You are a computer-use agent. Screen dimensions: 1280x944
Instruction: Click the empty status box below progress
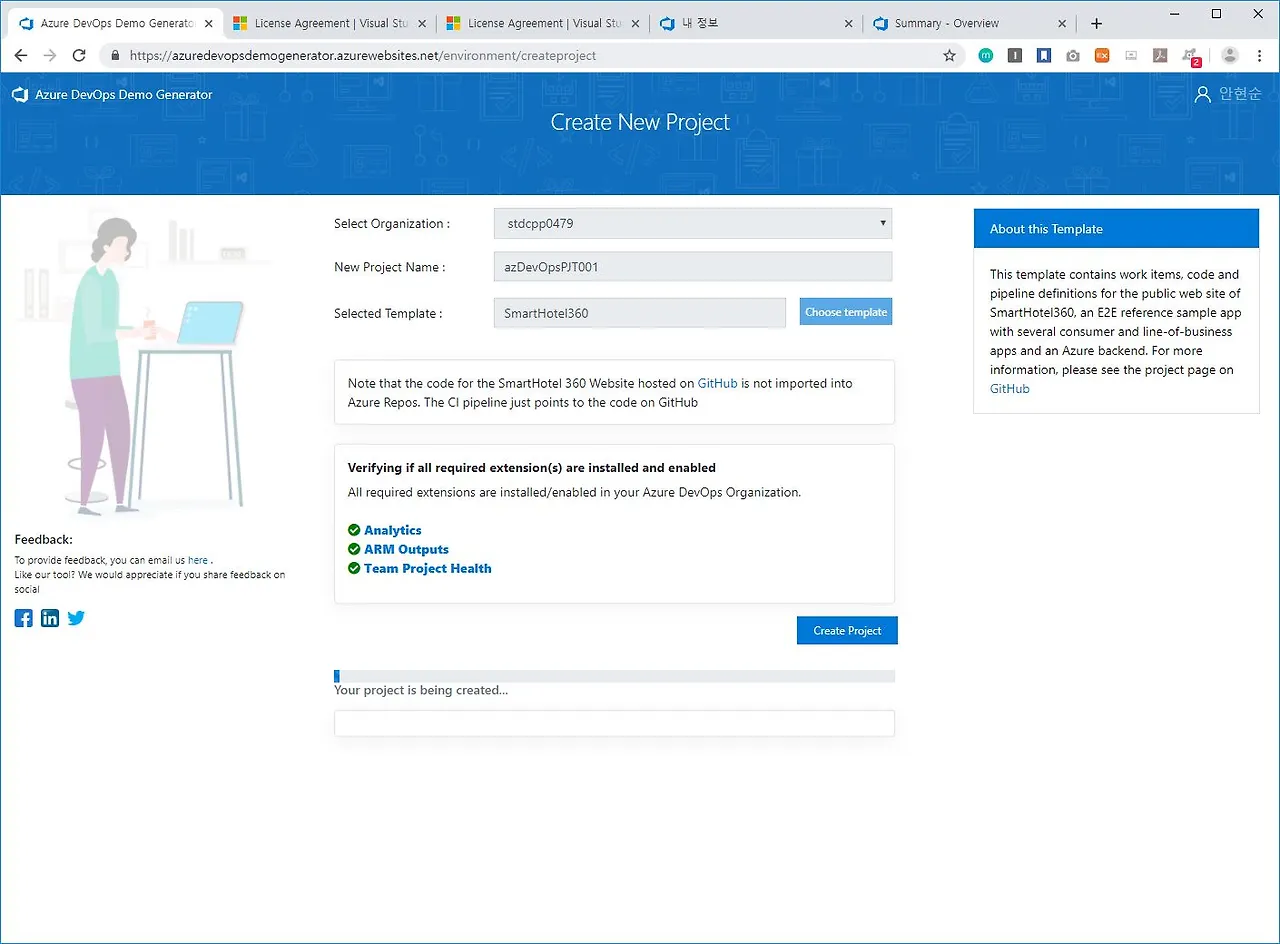(x=614, y=723)
